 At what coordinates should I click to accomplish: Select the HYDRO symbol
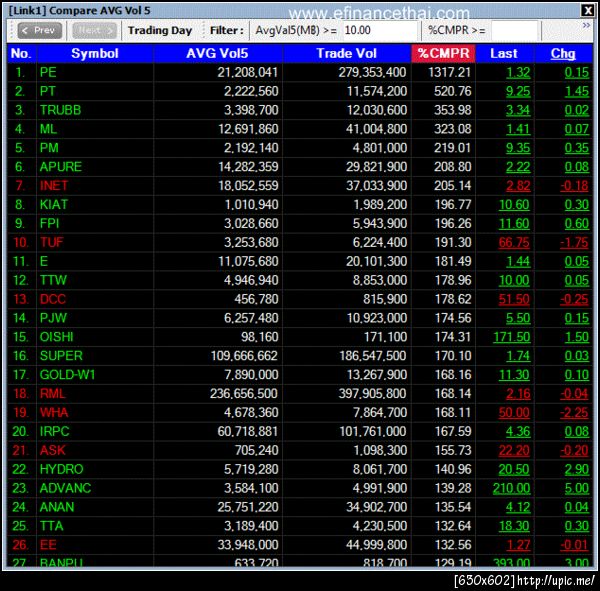[62, 469]
